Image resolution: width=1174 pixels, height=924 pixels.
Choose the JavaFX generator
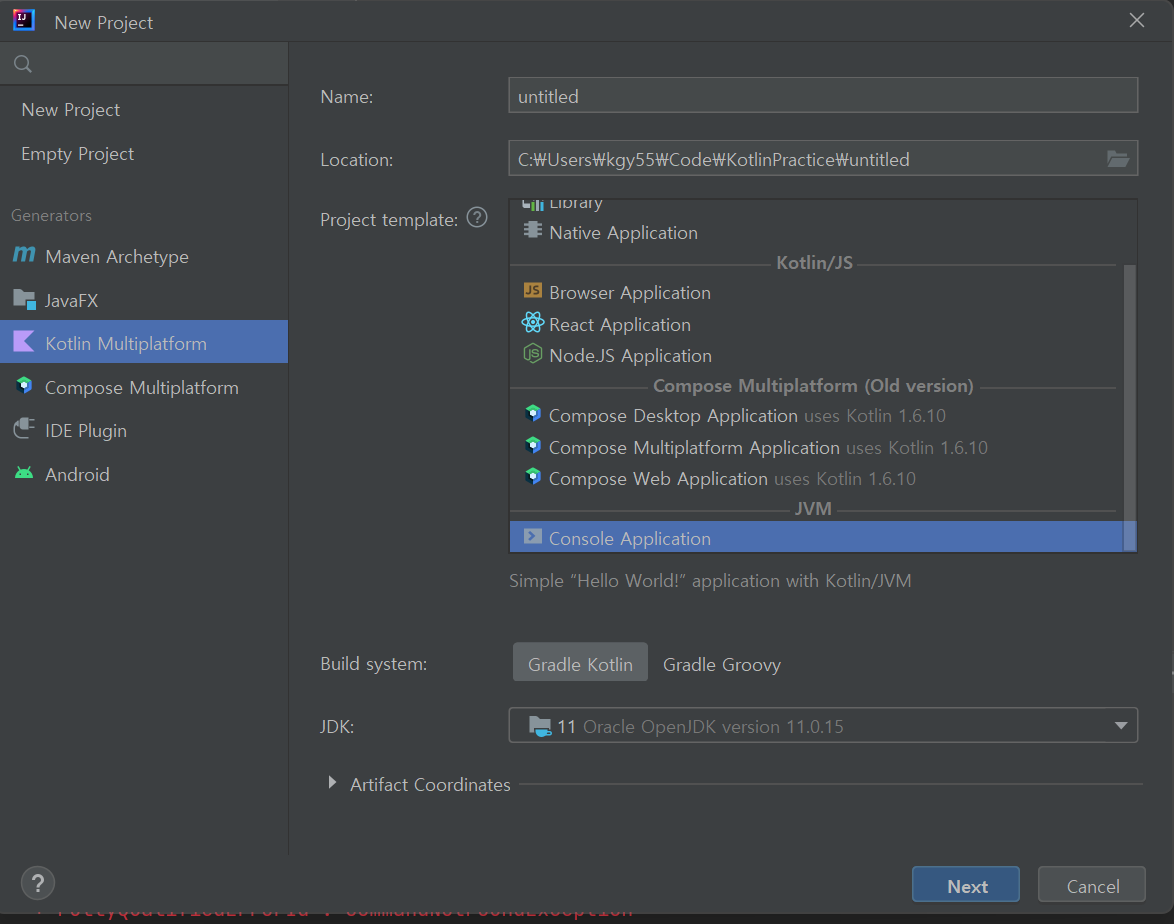pos(144,300)
